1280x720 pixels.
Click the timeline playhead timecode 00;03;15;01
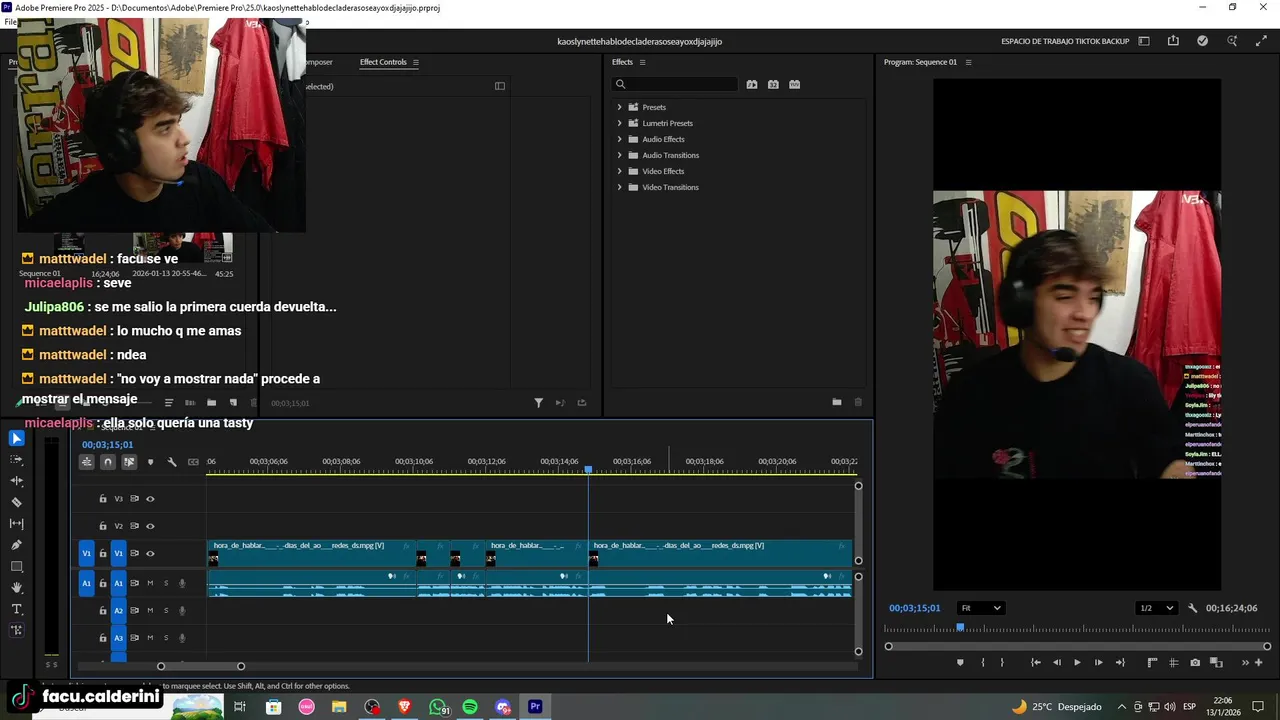pos(107,445)
